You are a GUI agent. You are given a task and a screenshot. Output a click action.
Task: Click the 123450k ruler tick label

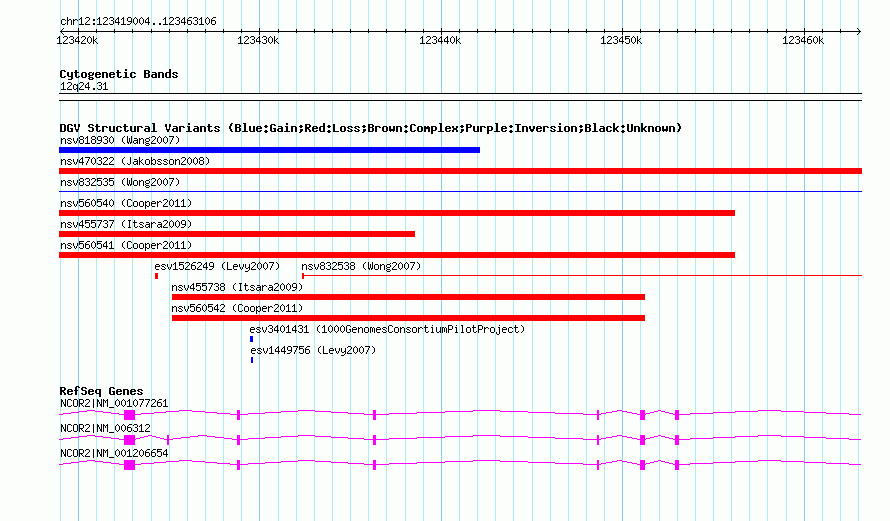tap(621, 40)
